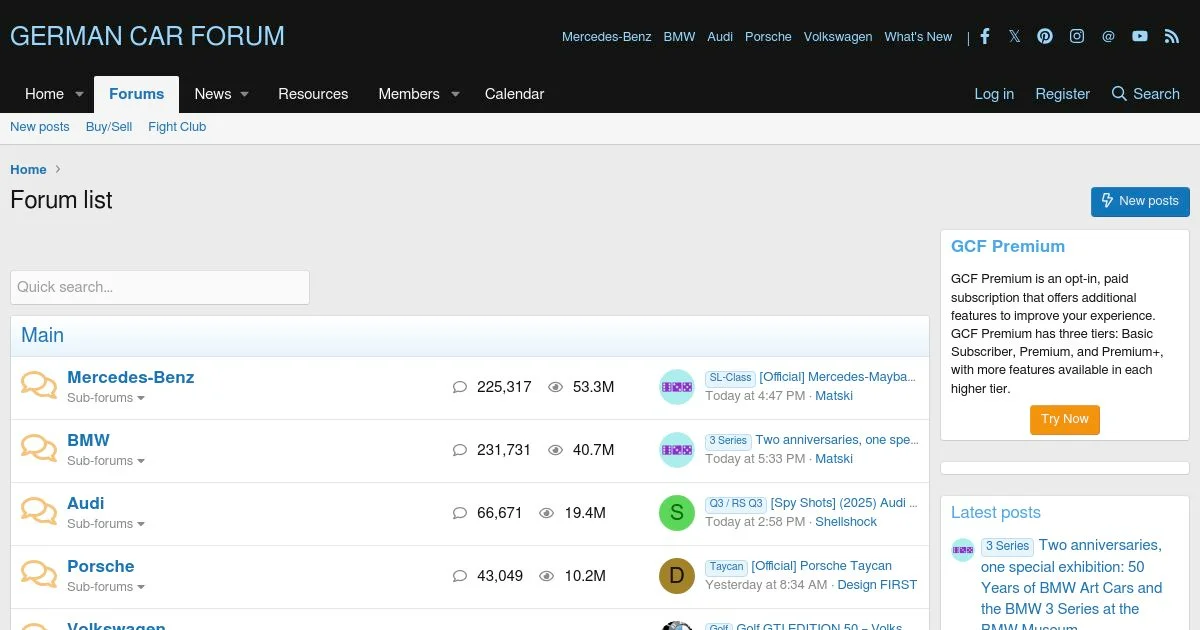Click the BMW forum speech-bubble icon
This screenshot has width=1200, height=630.
coord(39,449)
